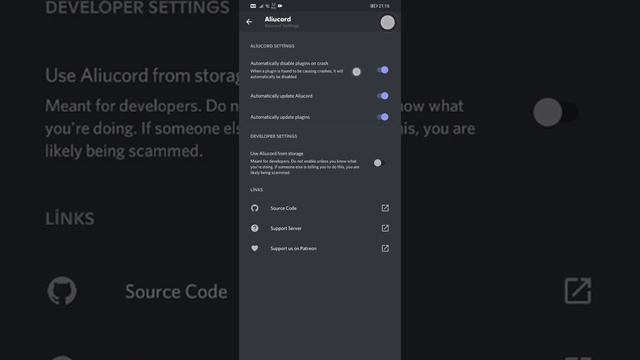Click large 'DEVELOPER SETTINGS' heading in blurred background
Screen dimensions: 640x360
pyautogui.click(x=138, y=7)
